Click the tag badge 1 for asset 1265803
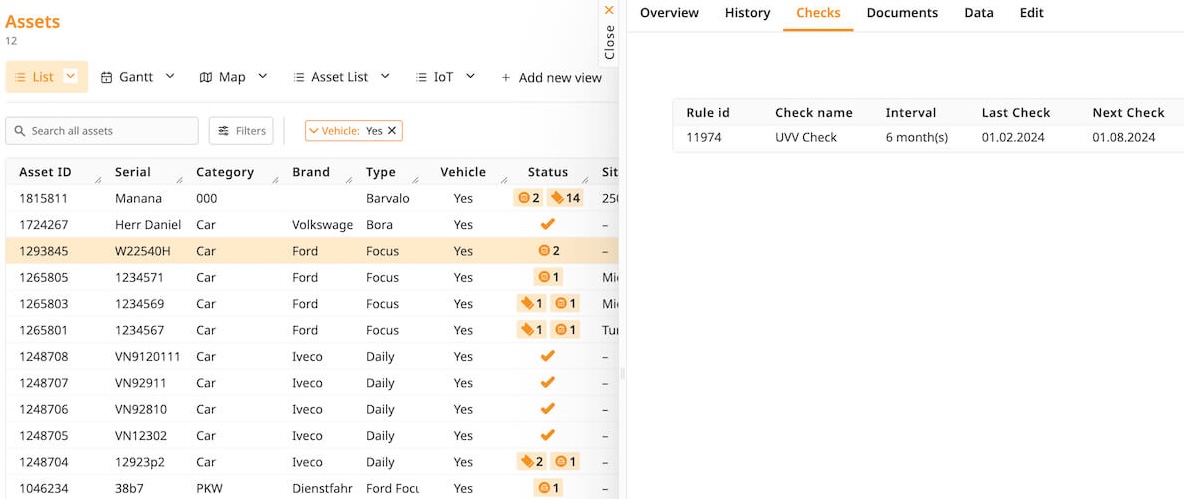Viewport: 1184px width, 499px height. click(532, 303)
